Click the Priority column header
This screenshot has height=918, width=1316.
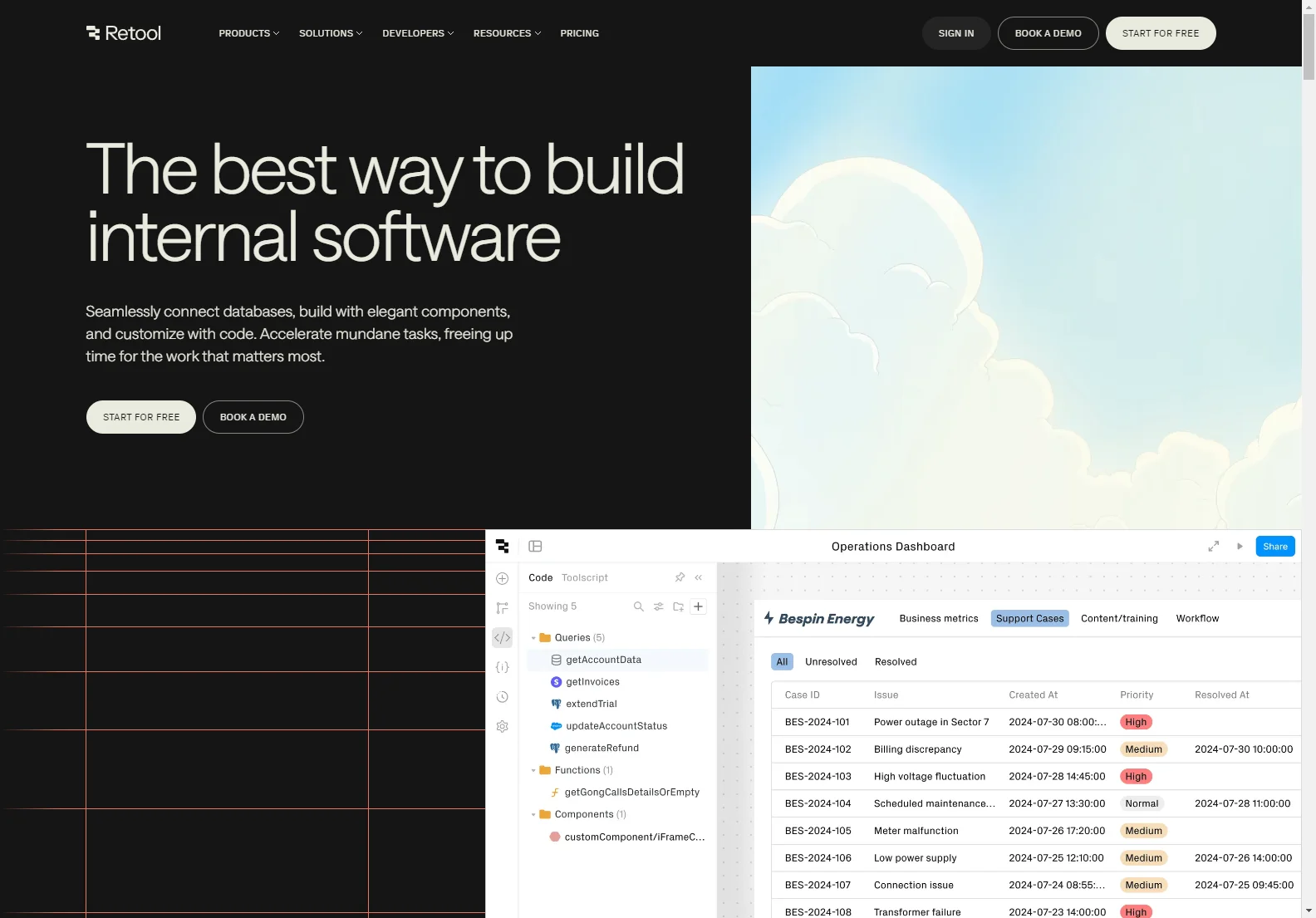click(x=1137, y=695)
